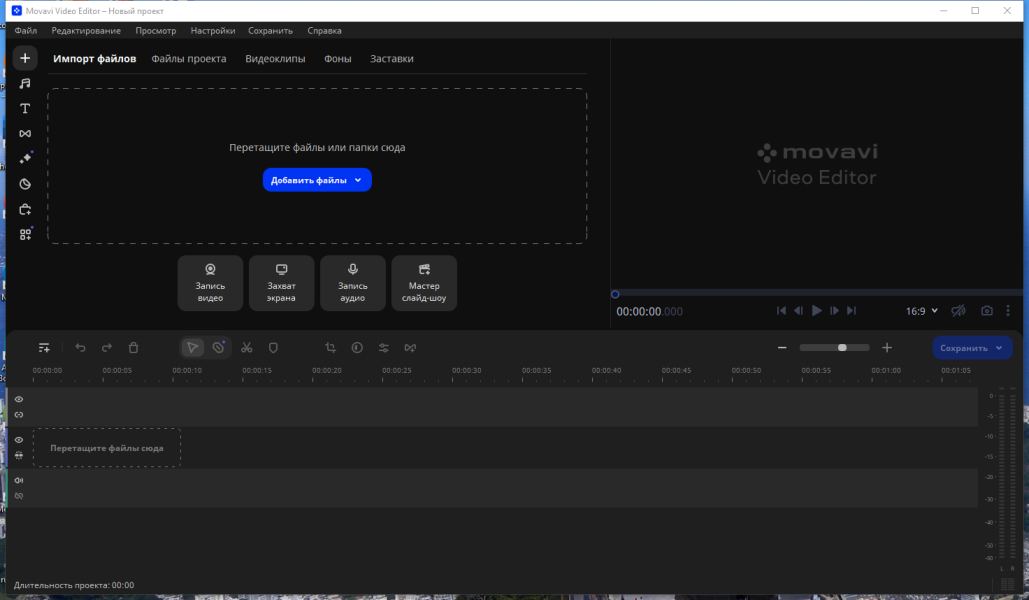Click the 00:00:30 mark on timeline ruler
This screenshot has height=600, width=1029.
tap(467, 371)
